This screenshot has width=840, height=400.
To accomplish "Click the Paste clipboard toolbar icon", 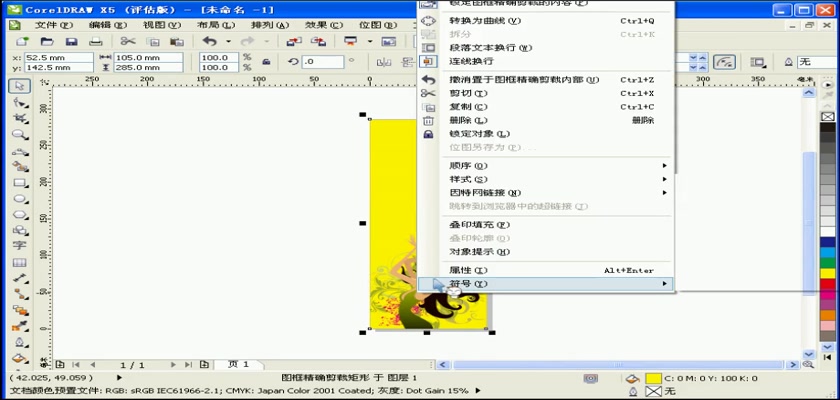I will click(x=177, y=41).
